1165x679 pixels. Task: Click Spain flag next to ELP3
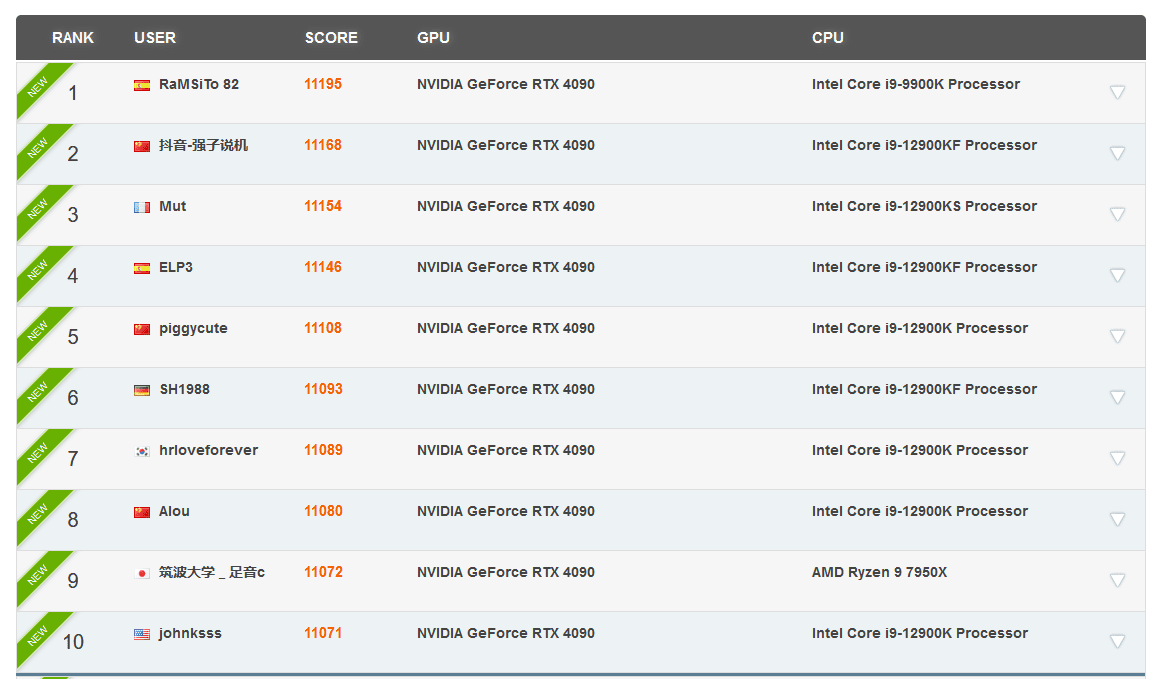point(142,268)
